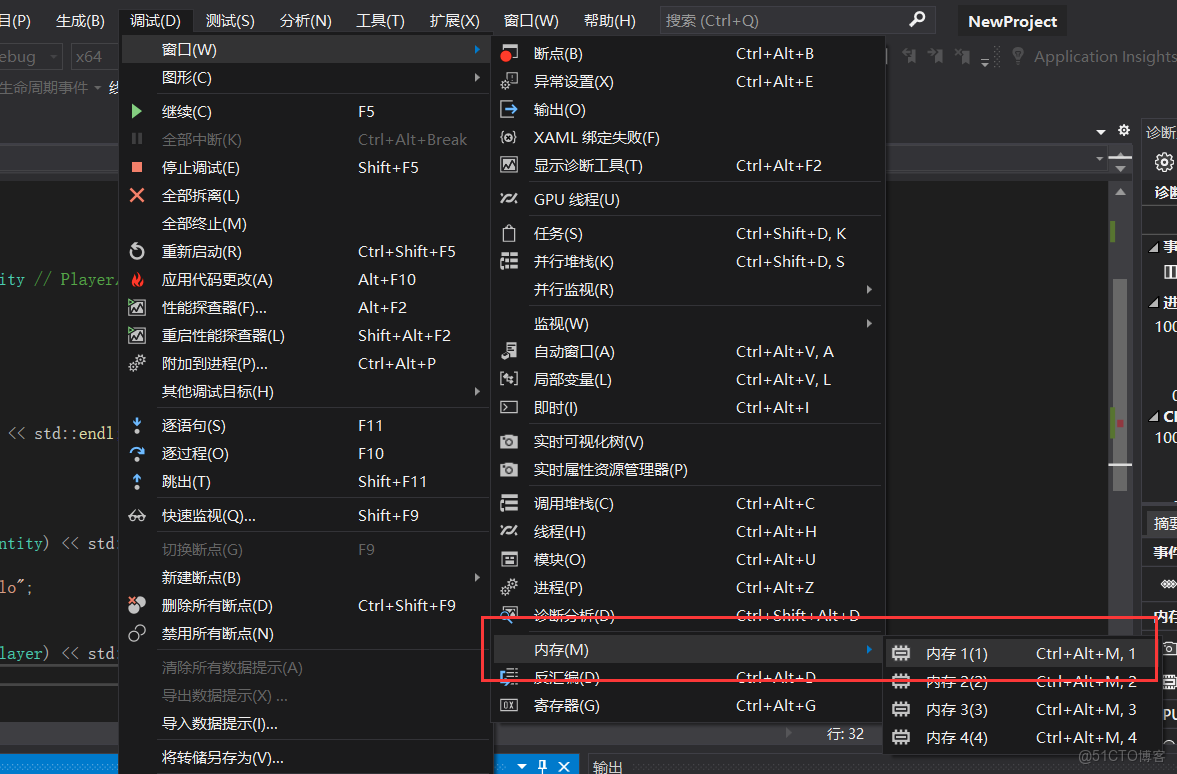The width and height of the screenshot is (1177, 774).
Task: Choose 内存 1(1) from the memory submenu
Action: point(957,653)
